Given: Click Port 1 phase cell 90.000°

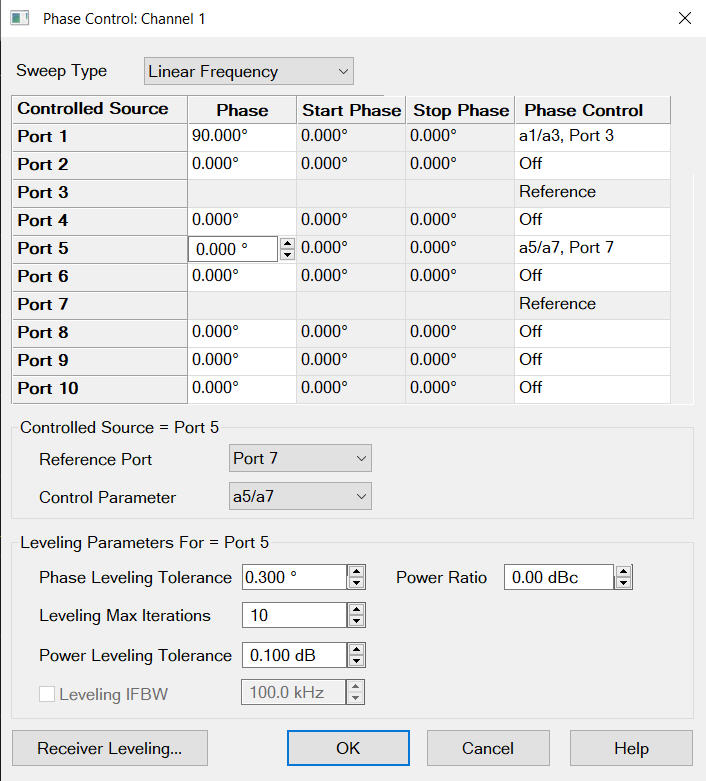Looking at the screenshot, I should click(242, 137).
